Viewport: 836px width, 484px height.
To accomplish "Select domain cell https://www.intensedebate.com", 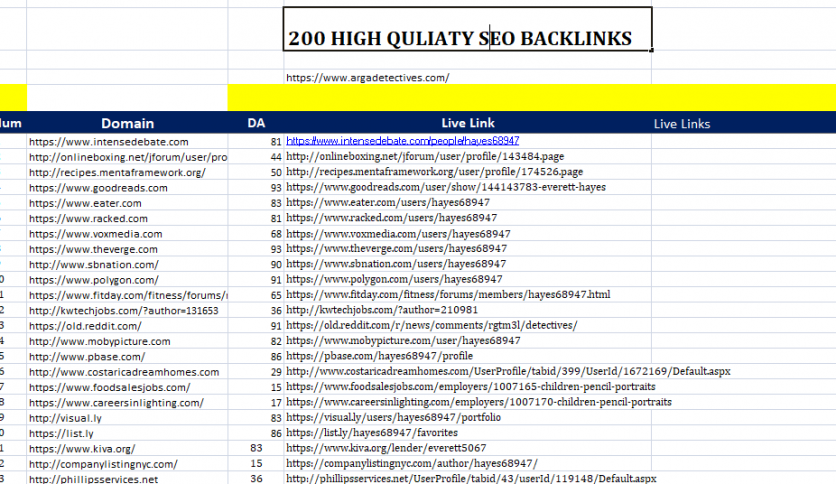I will click(x=109, y=142).
